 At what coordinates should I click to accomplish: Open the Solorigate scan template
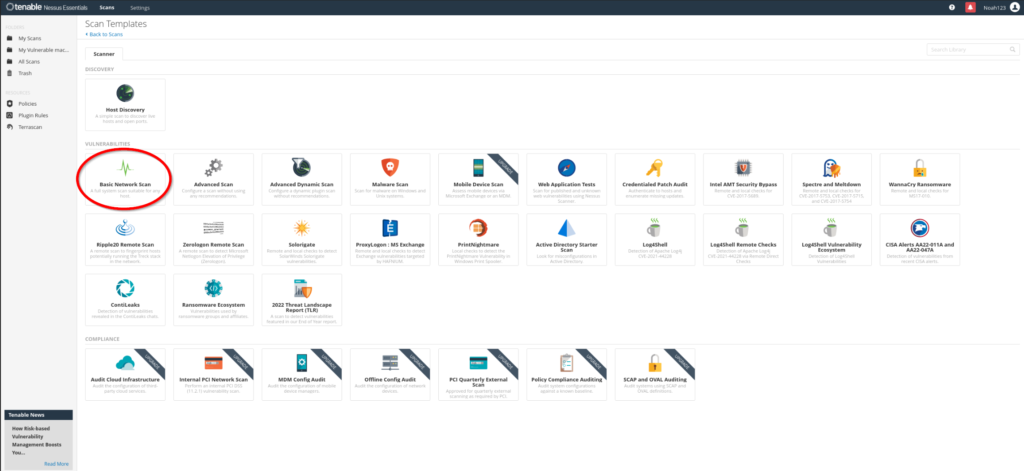coord(302,239)
